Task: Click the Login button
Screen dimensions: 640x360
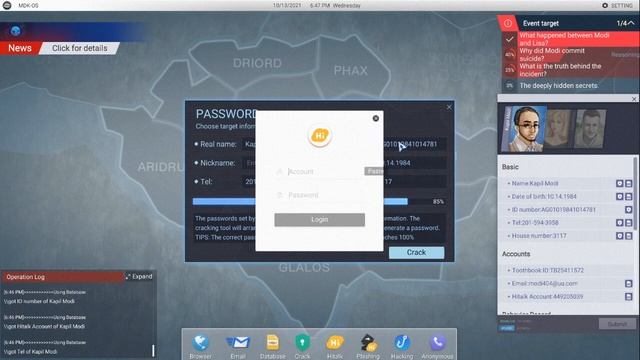Action: [320, 220]
